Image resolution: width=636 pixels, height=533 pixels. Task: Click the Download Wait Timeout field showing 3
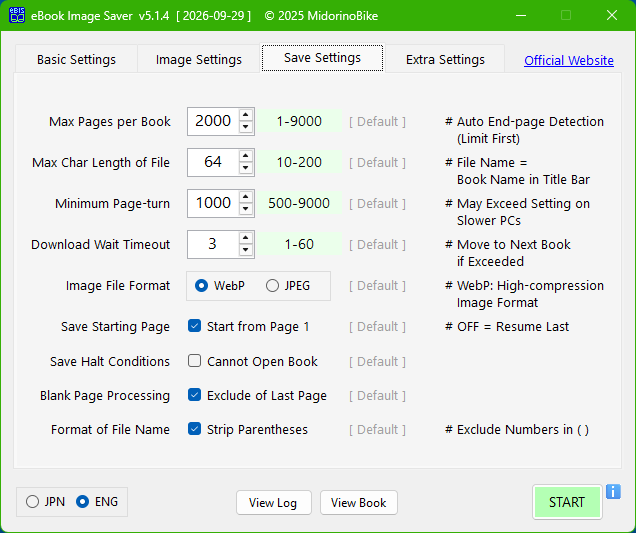click(x=213, y=244)
